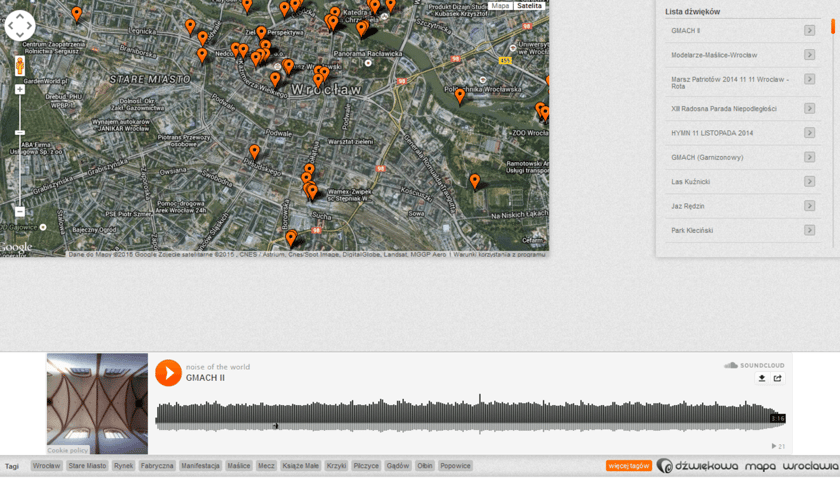The width and height of the screenshot is (840, 480).
Task: Zoom out on the map
Action: tap(19, 212)
